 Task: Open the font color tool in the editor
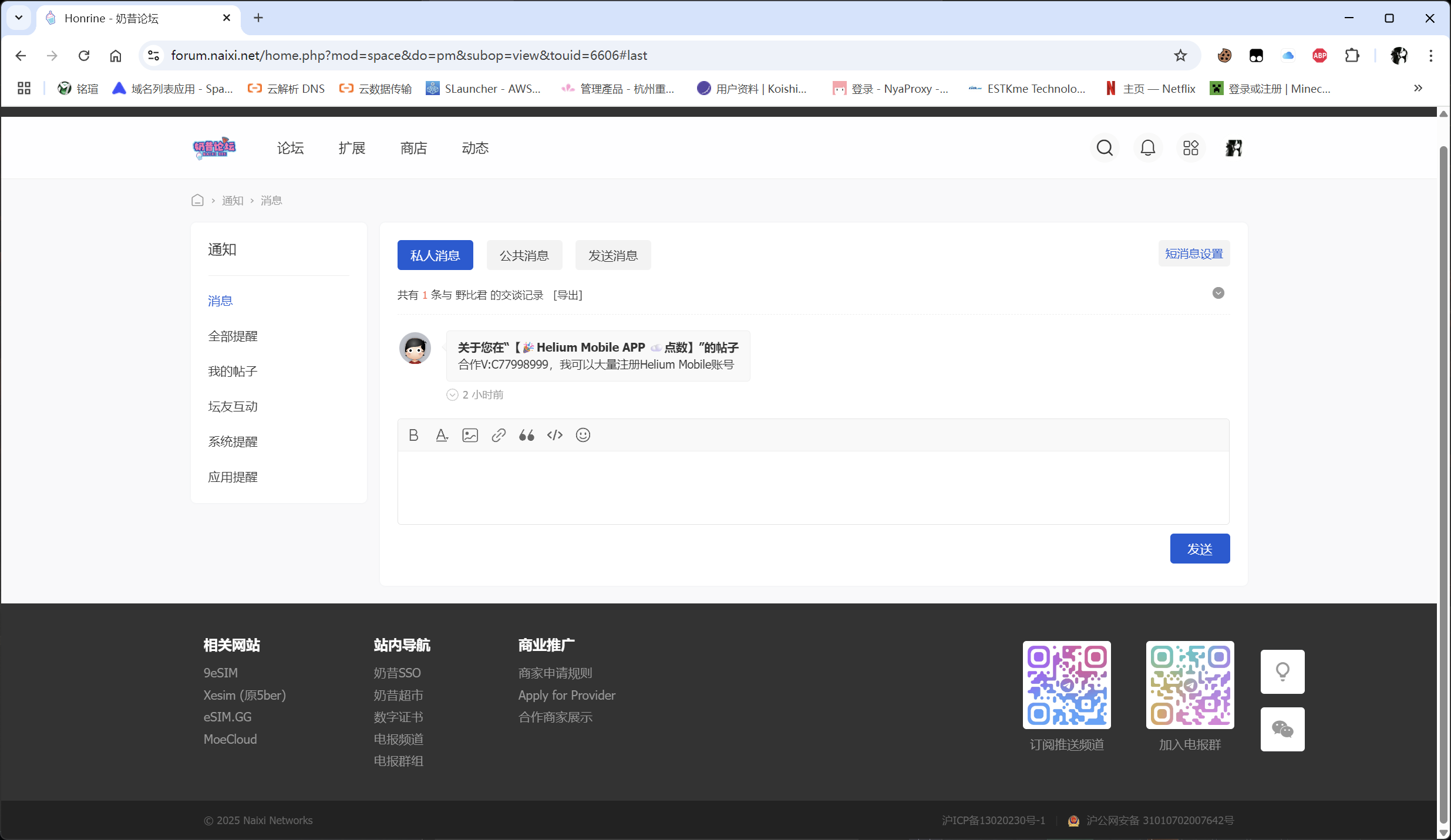(441, 435)
